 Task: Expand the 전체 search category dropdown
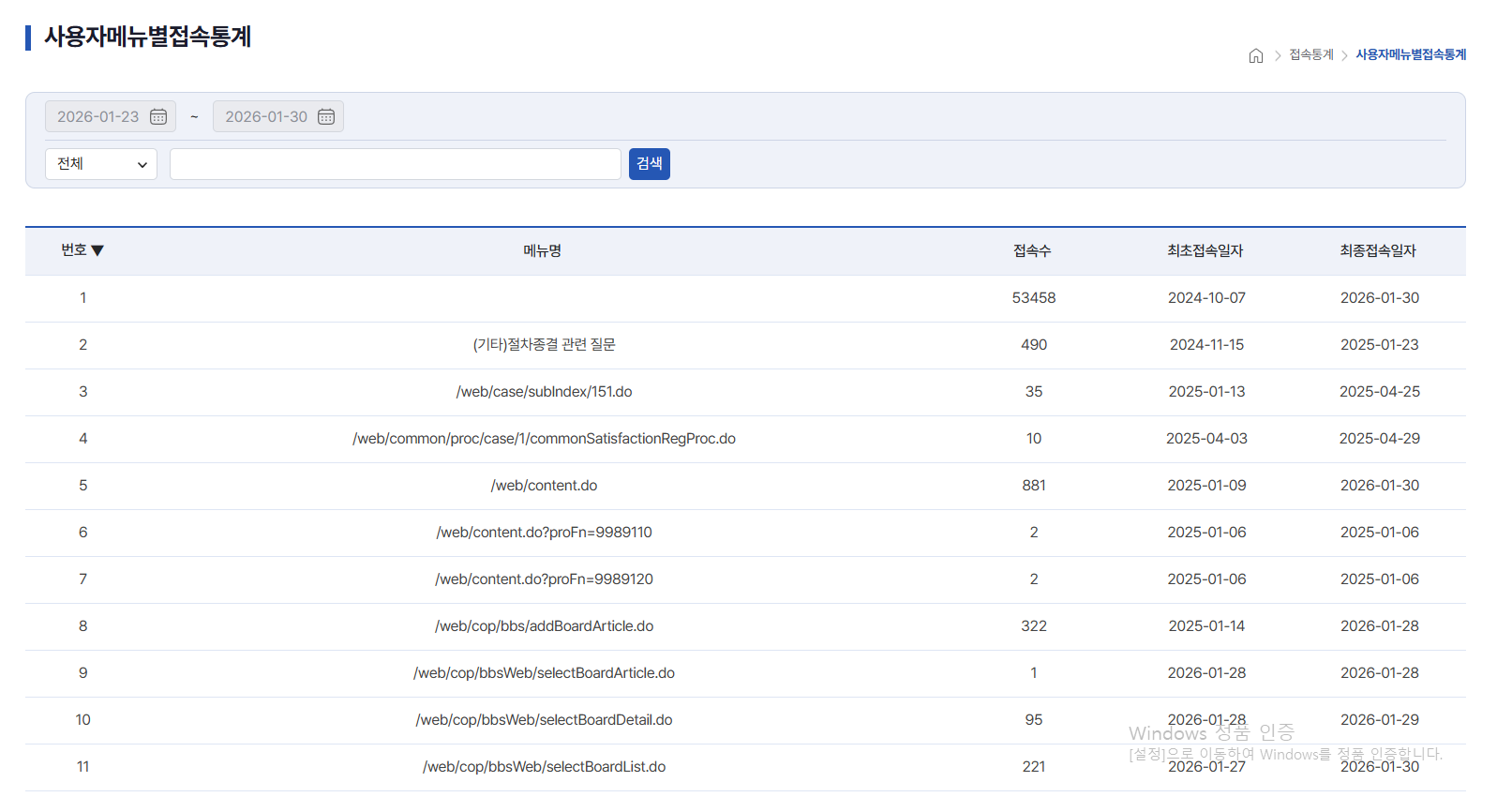click(x=101, y=164)
